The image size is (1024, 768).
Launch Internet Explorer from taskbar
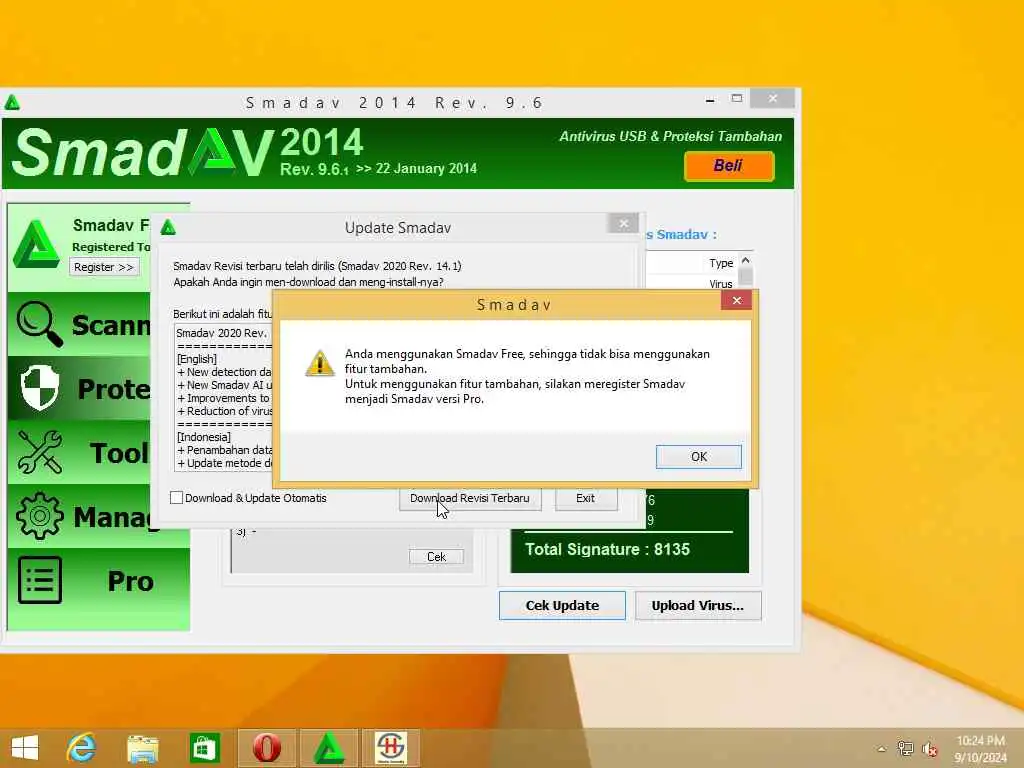click(81, 748)
